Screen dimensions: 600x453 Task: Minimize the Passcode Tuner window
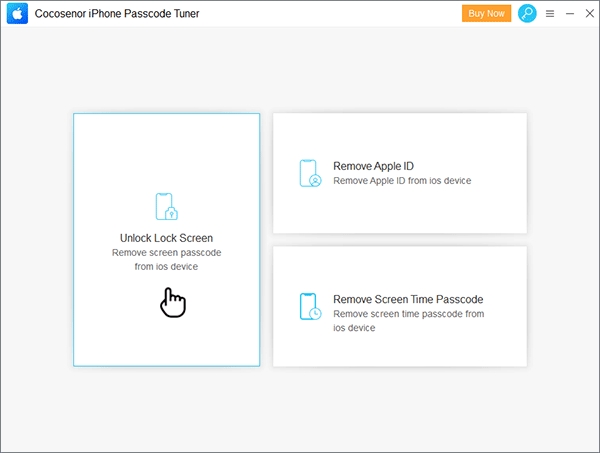570,14
